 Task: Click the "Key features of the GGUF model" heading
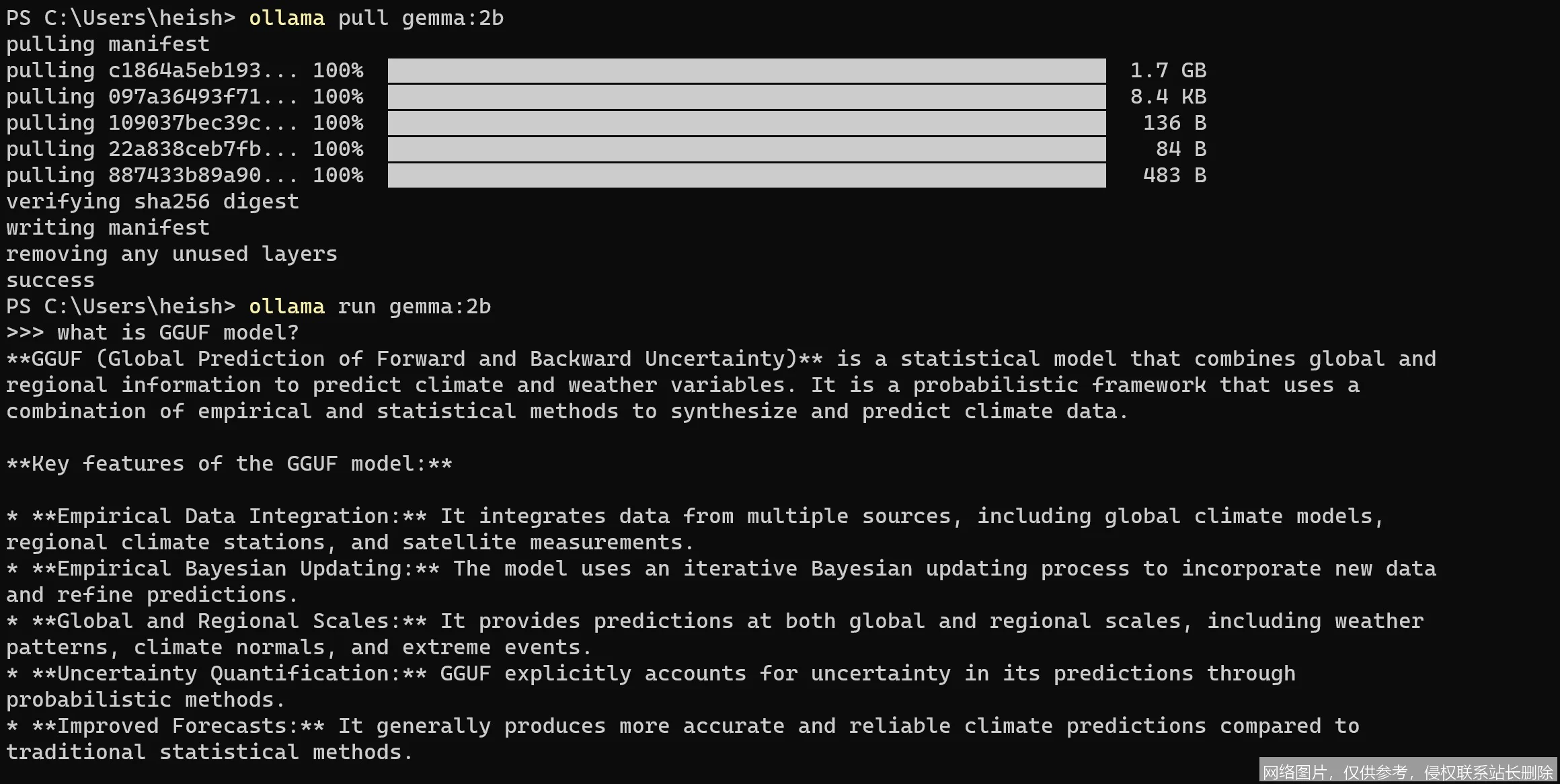click(229, 464)
